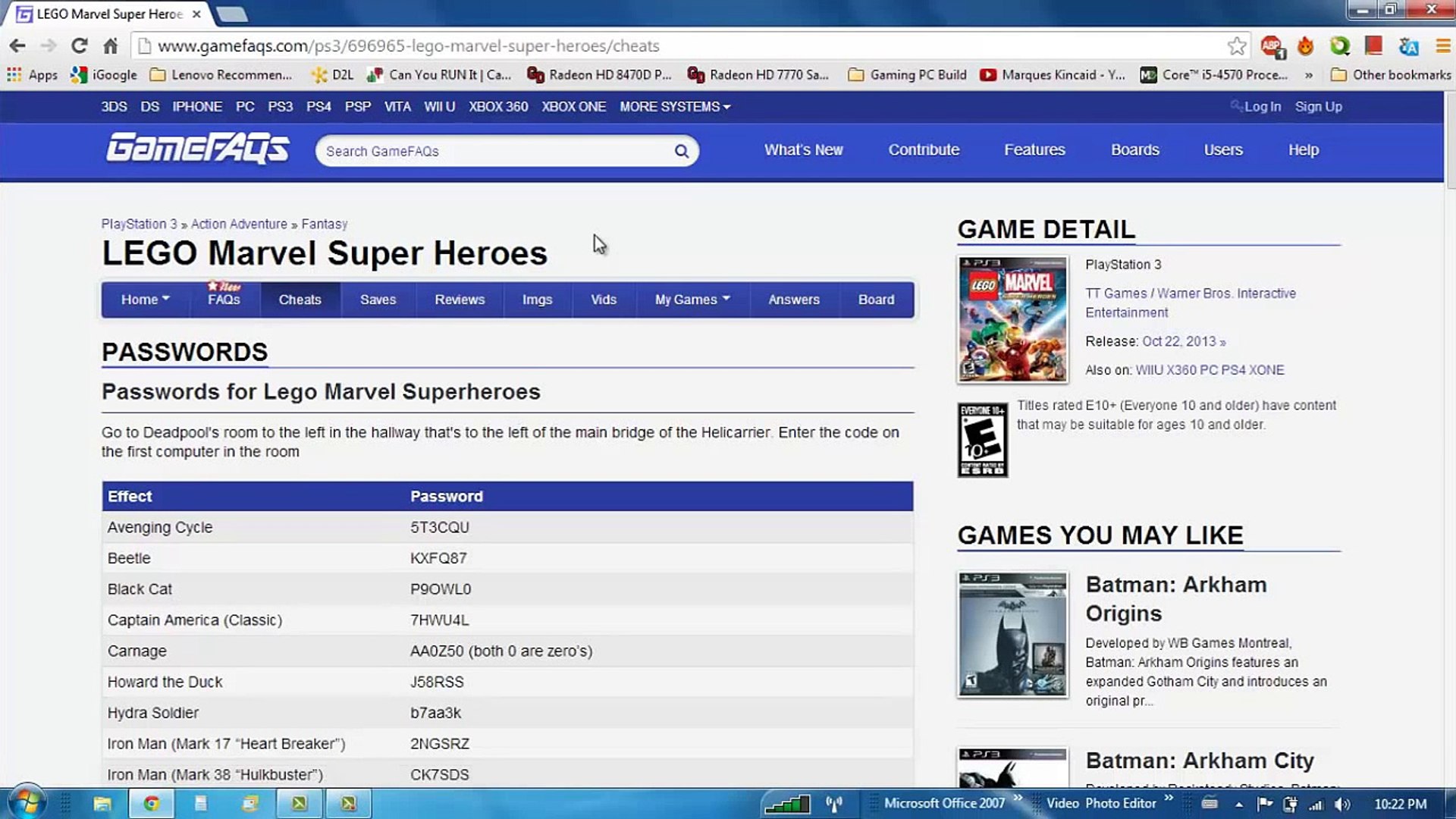This screenshot has width=1456, height=819.
Task: Open Chrome hamburger menu icon
Action: tap(1442, 46)
